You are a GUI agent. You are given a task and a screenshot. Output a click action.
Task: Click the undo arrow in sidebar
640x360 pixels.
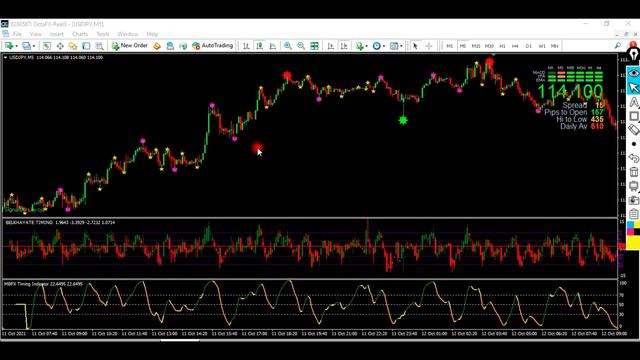tap(633, 158)
